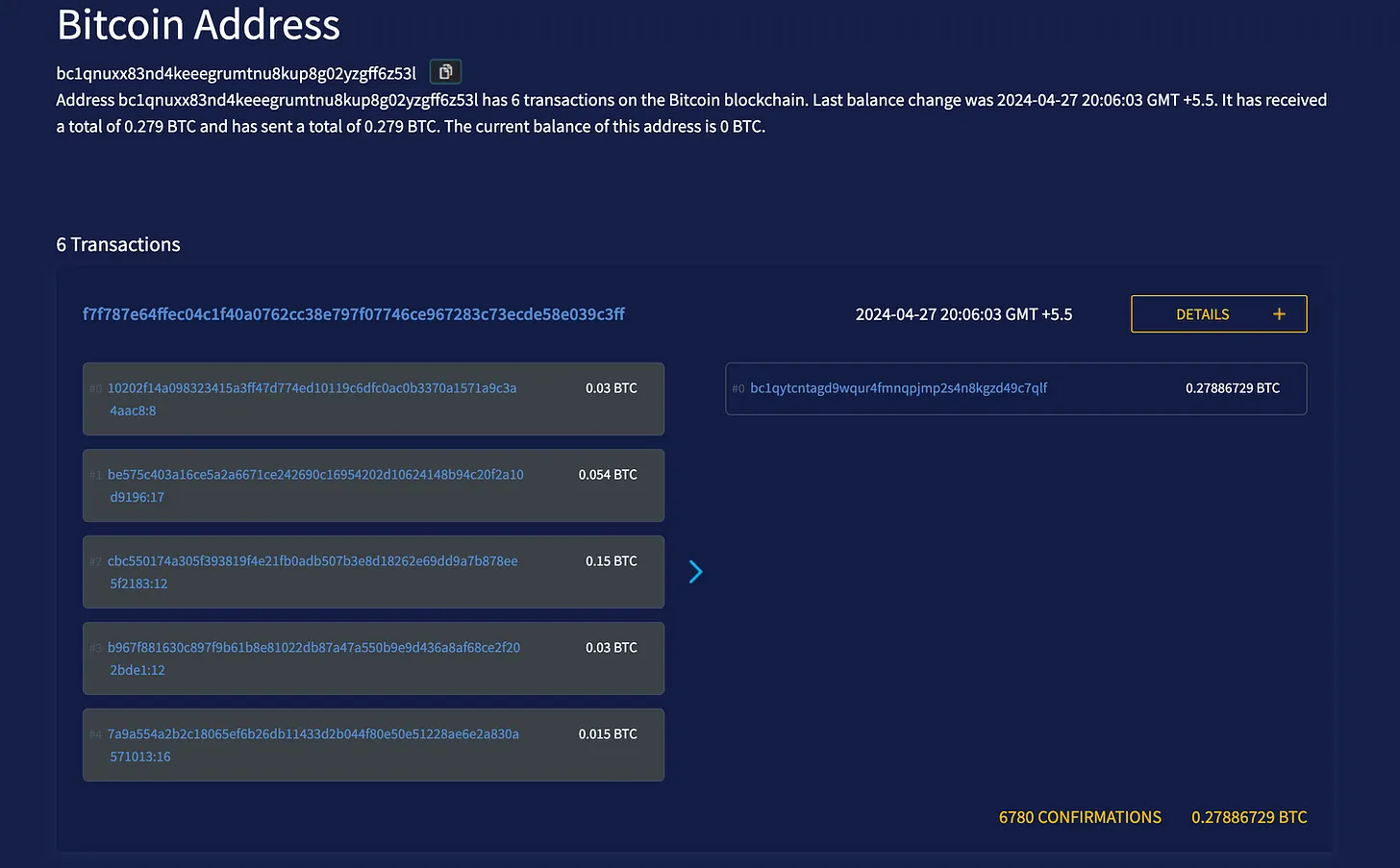Viewport: 1400px width, 868px height.
Task: Select the 0.015 BTC input amount
Action: 608,734
